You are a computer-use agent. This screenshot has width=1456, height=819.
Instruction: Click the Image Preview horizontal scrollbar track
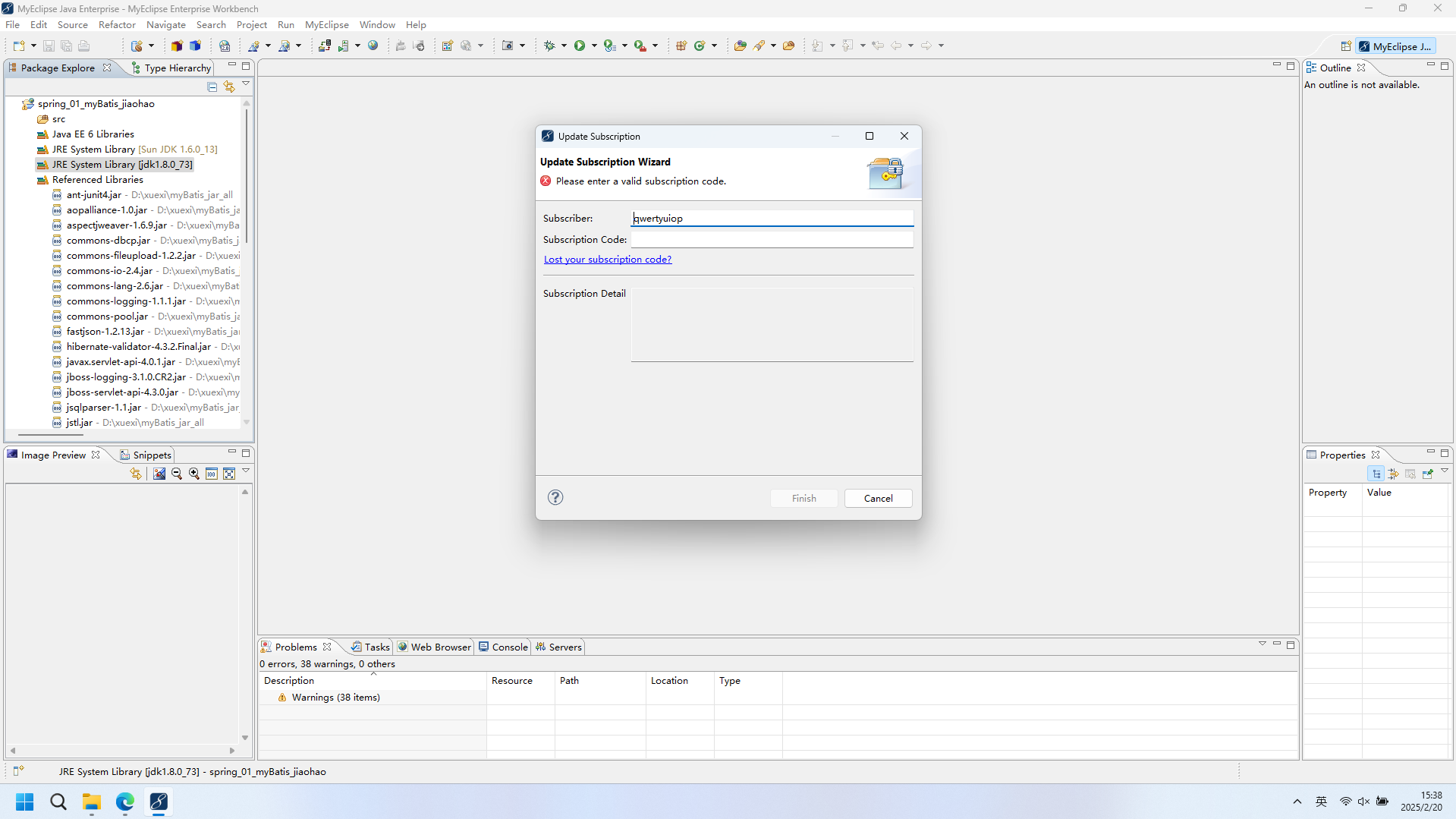click(122, 750)
